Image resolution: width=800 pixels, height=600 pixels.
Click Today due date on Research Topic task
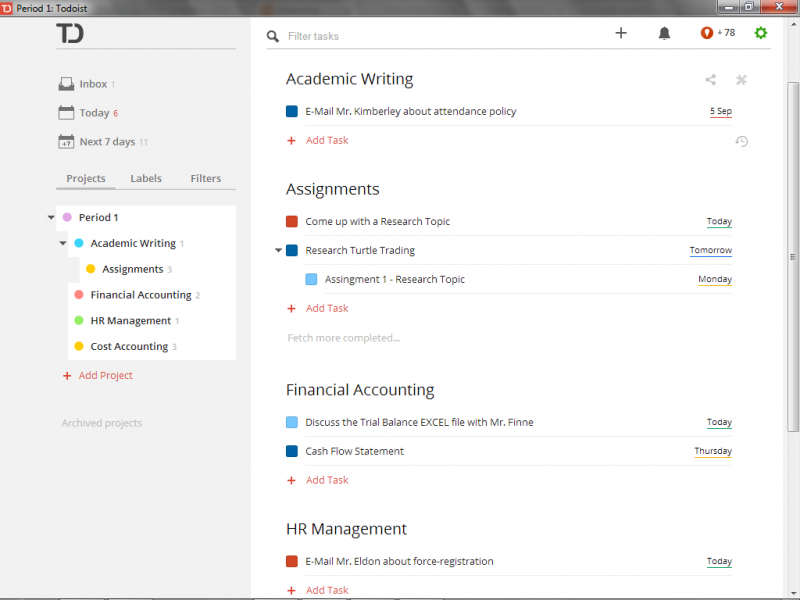pyautogui.click(x=719, y=221)
